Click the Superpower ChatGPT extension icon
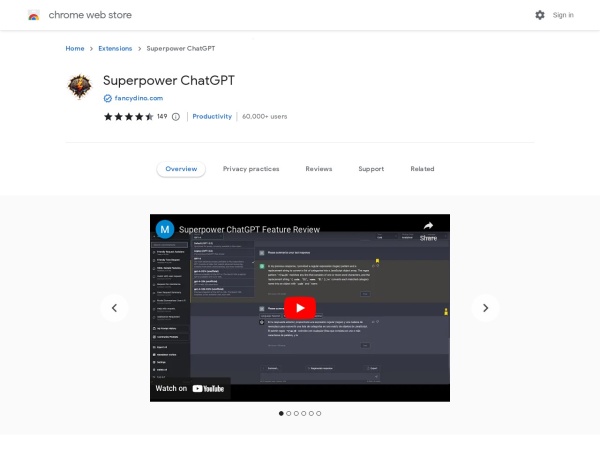Viewport: 600px width, 450px height. click(x=80, y=87)
